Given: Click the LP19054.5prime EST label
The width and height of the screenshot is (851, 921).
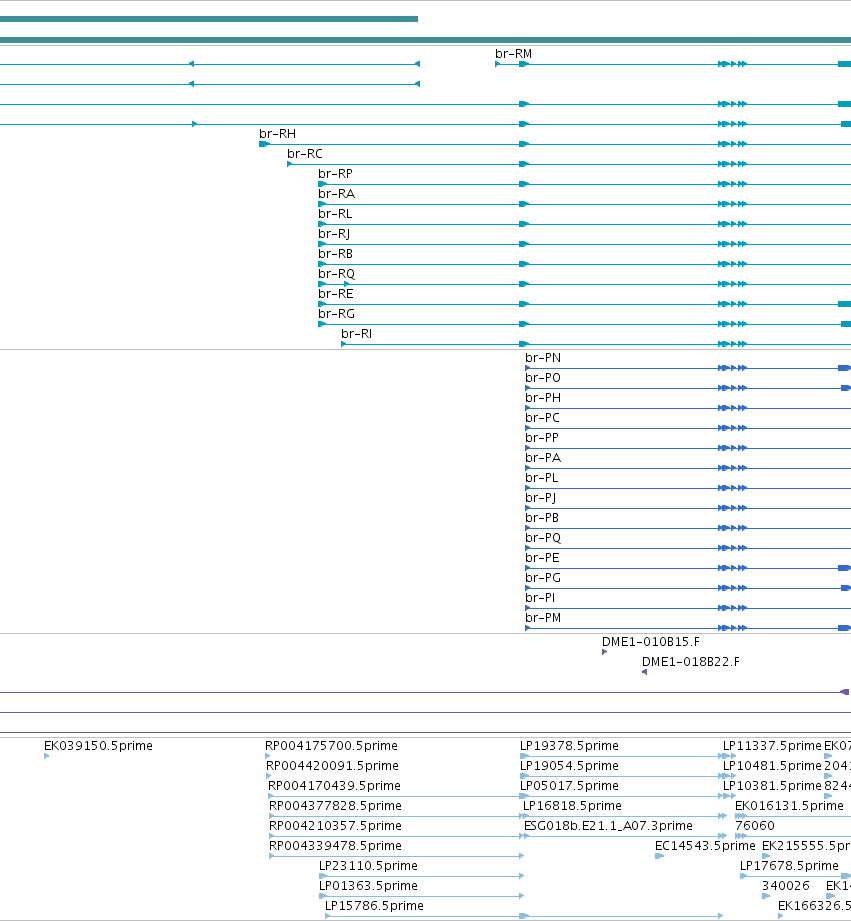Looking at the screenshot, I should tap(569, 765).
